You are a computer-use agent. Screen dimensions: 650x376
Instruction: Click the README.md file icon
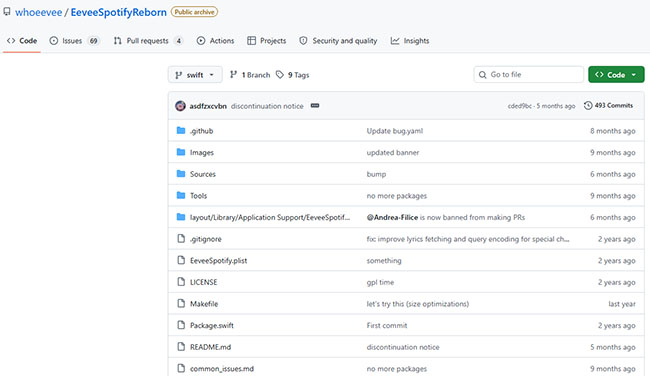click(x=181, y=346)
